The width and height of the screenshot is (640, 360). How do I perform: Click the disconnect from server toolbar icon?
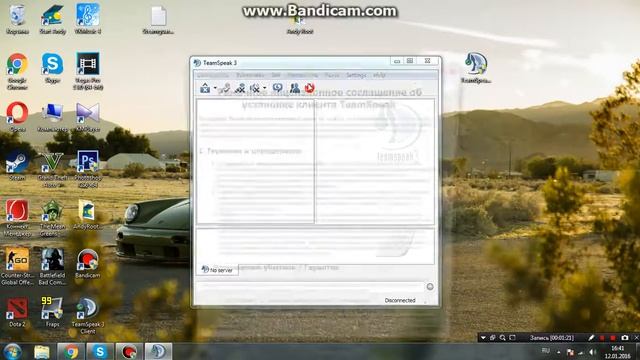225,88
